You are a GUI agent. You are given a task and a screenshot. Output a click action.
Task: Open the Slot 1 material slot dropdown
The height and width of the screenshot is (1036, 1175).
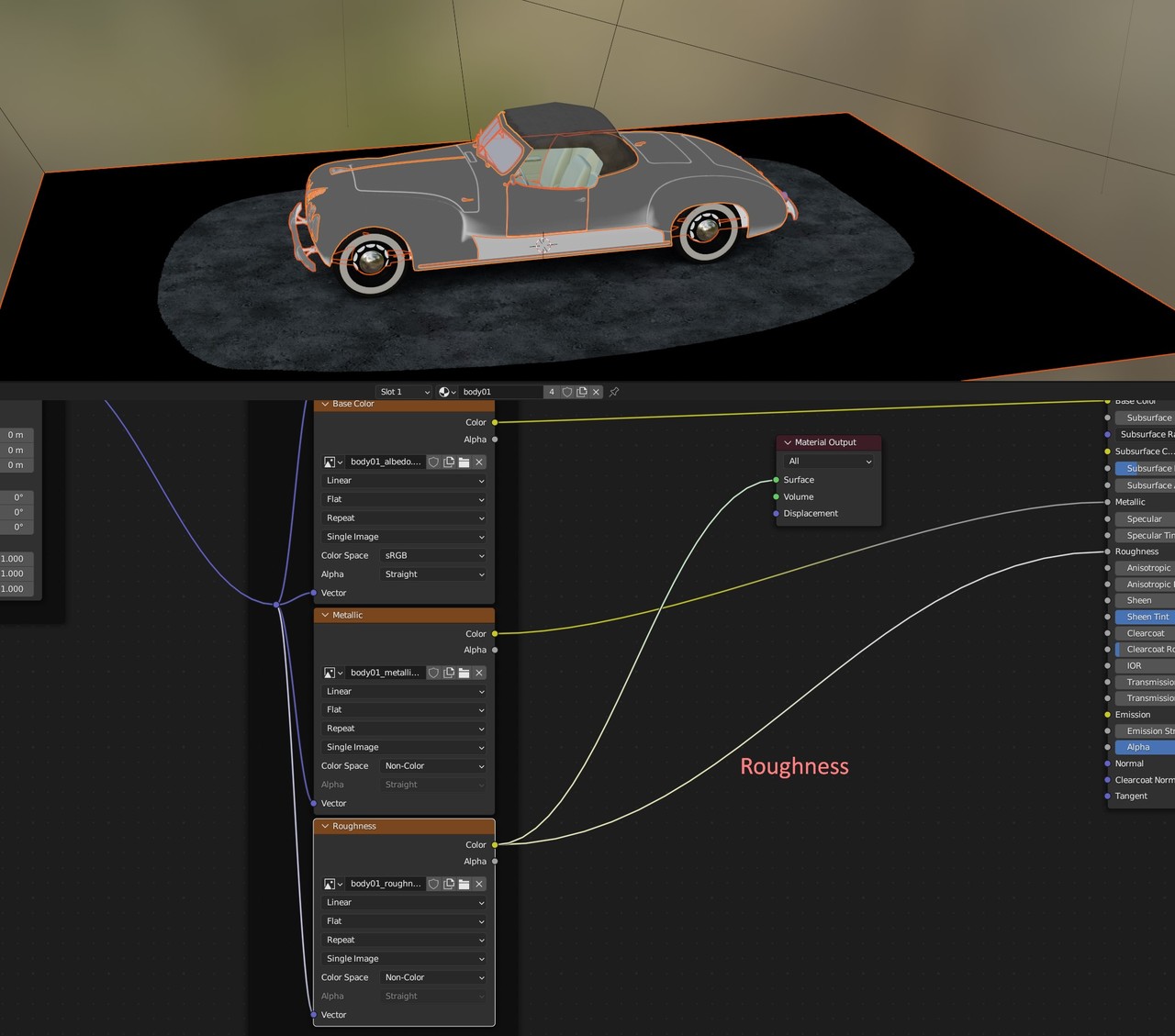pos(404,392)
